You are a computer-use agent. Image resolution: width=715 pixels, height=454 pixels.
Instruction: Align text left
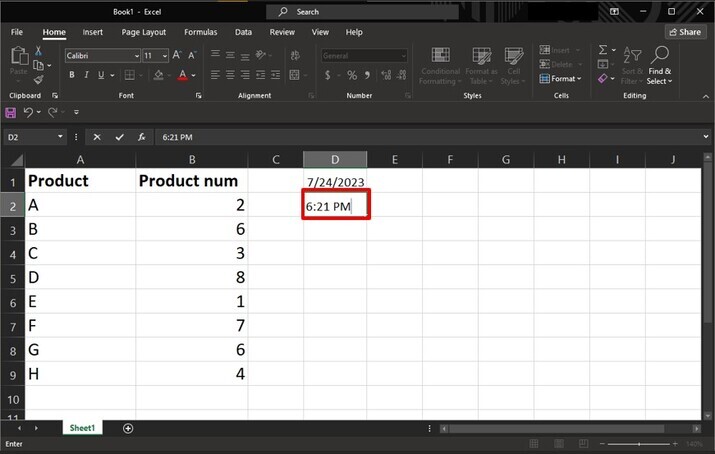tap(215, 75)
